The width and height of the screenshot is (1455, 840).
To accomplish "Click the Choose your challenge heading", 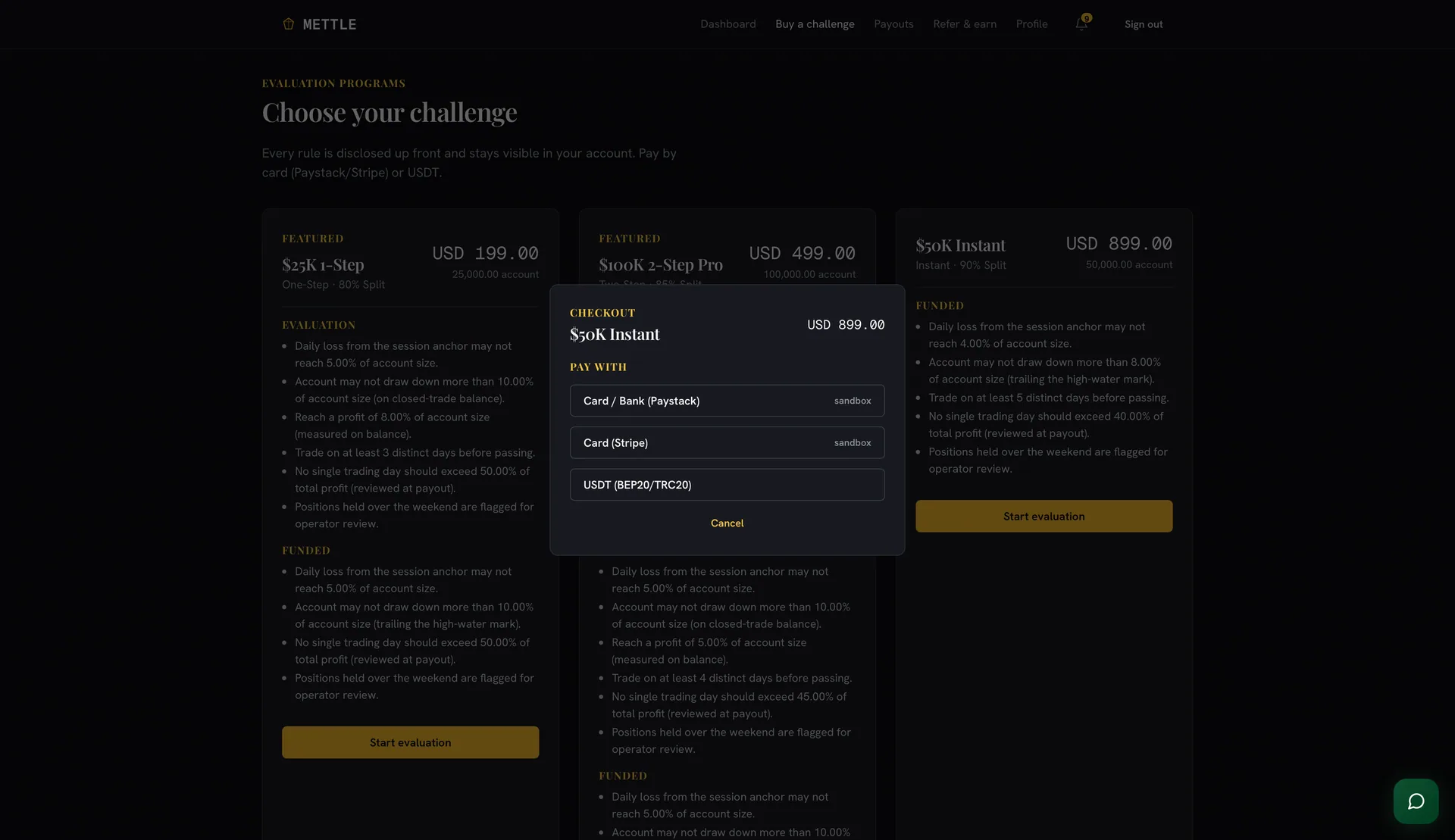I will [390, 113].
